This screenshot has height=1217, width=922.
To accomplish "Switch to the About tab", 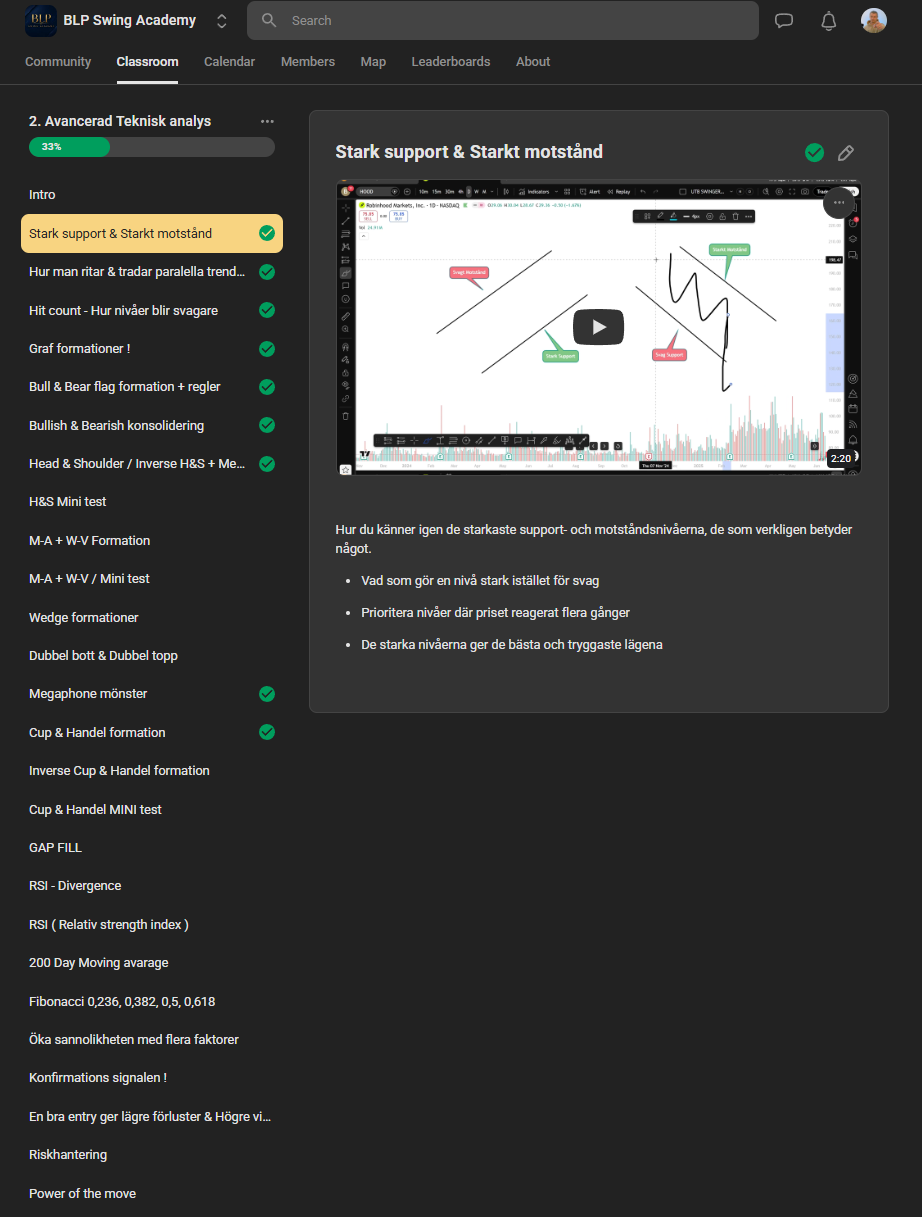I will [533, 61].
